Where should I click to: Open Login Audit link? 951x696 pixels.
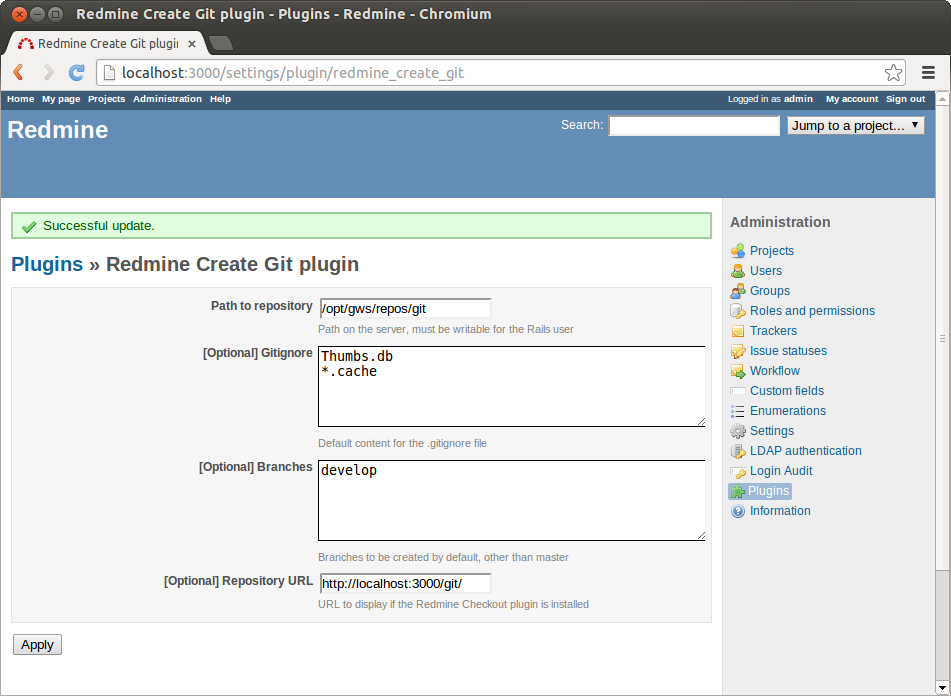pyautogui.click(x=781, y=470)
